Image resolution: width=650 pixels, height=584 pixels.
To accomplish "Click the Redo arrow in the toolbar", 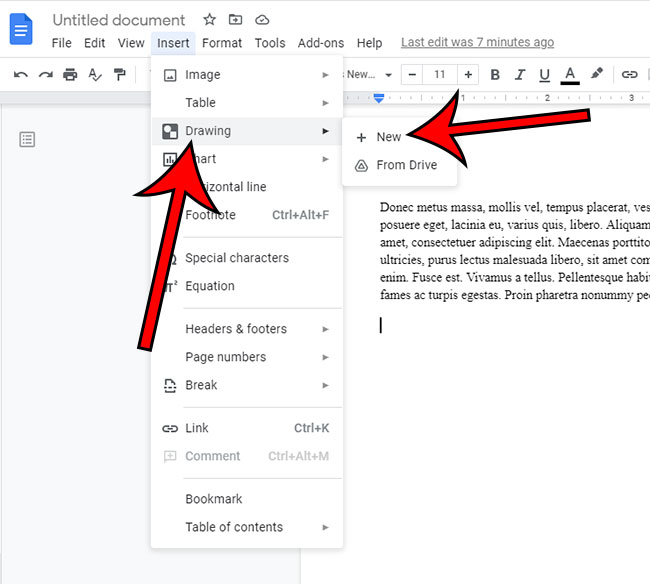I will tap(45, 75).
